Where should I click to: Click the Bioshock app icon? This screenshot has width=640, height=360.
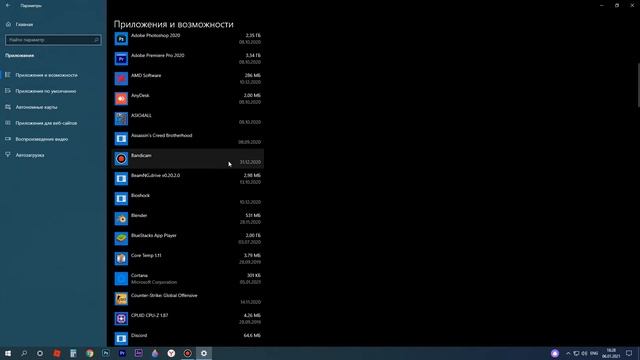[121, 199]
